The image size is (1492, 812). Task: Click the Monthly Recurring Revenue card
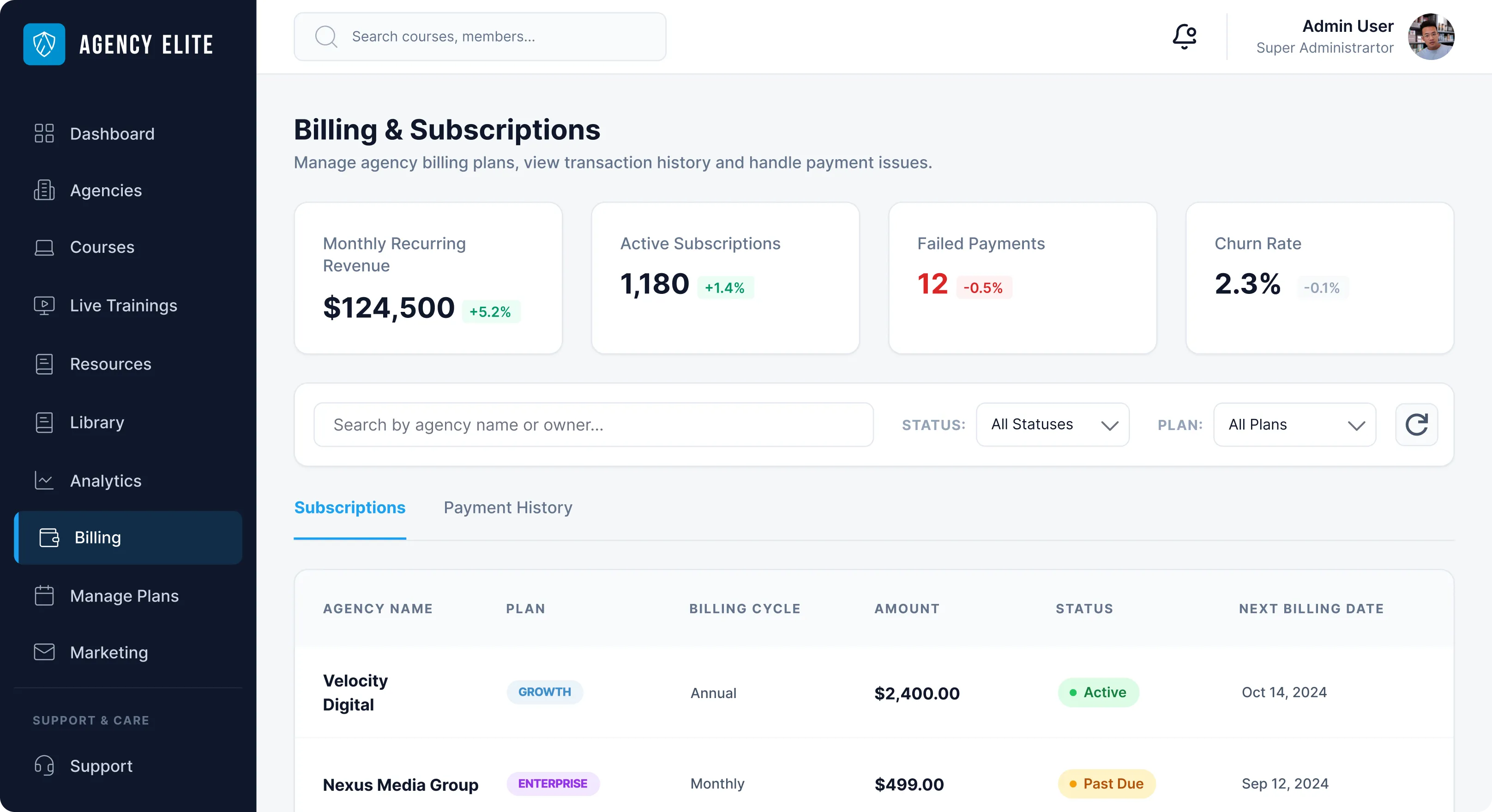(x=428, y=278)
